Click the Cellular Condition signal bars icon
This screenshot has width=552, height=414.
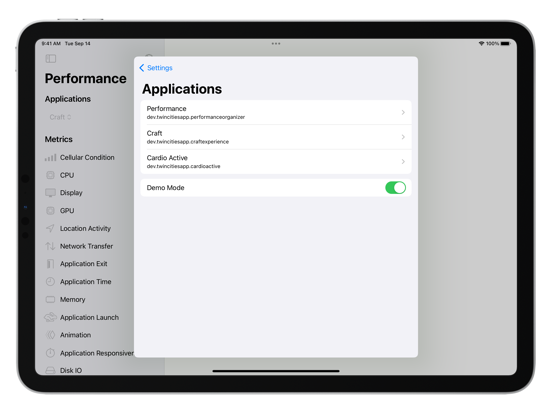pos(50,158)
